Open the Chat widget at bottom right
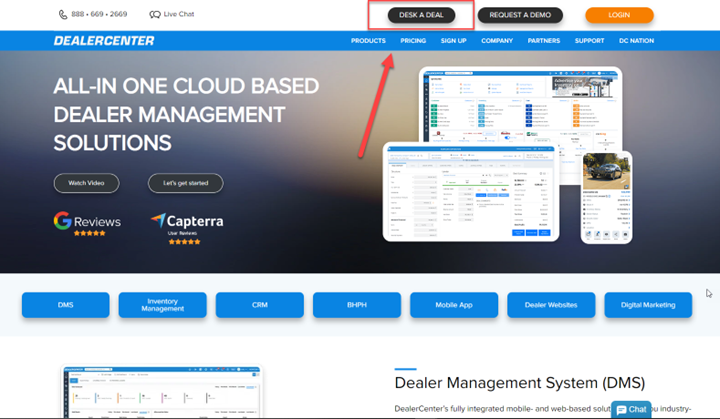720x419 pixels. 631,409
